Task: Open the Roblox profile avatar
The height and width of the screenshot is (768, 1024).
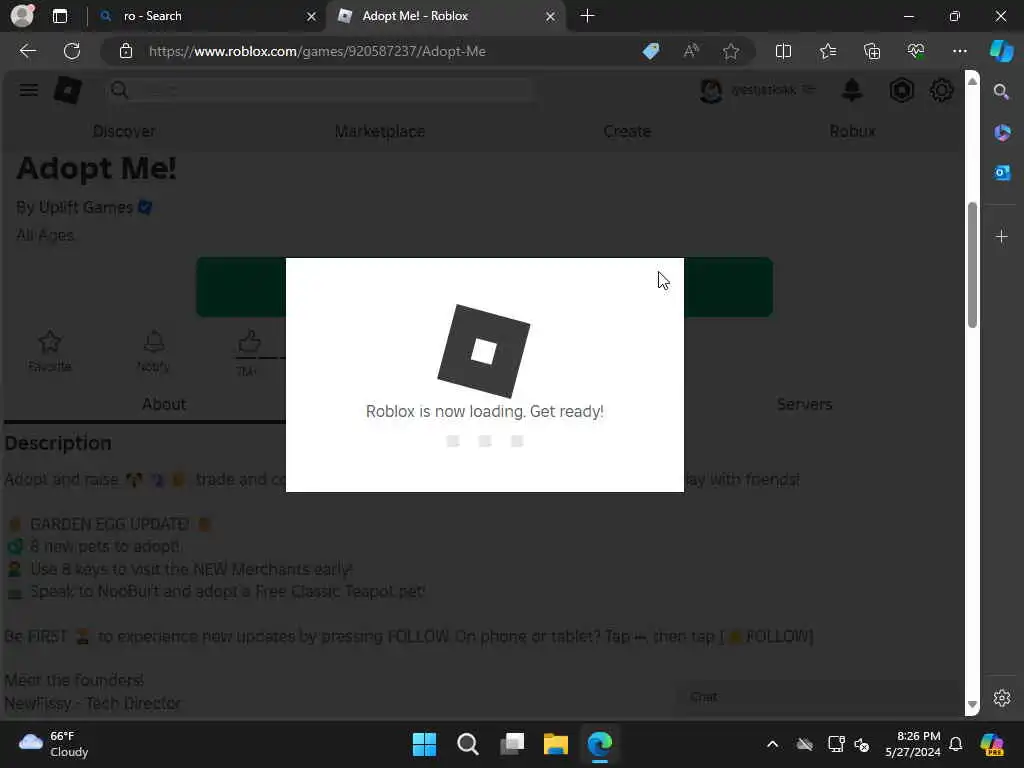Action: click(711, 90)
